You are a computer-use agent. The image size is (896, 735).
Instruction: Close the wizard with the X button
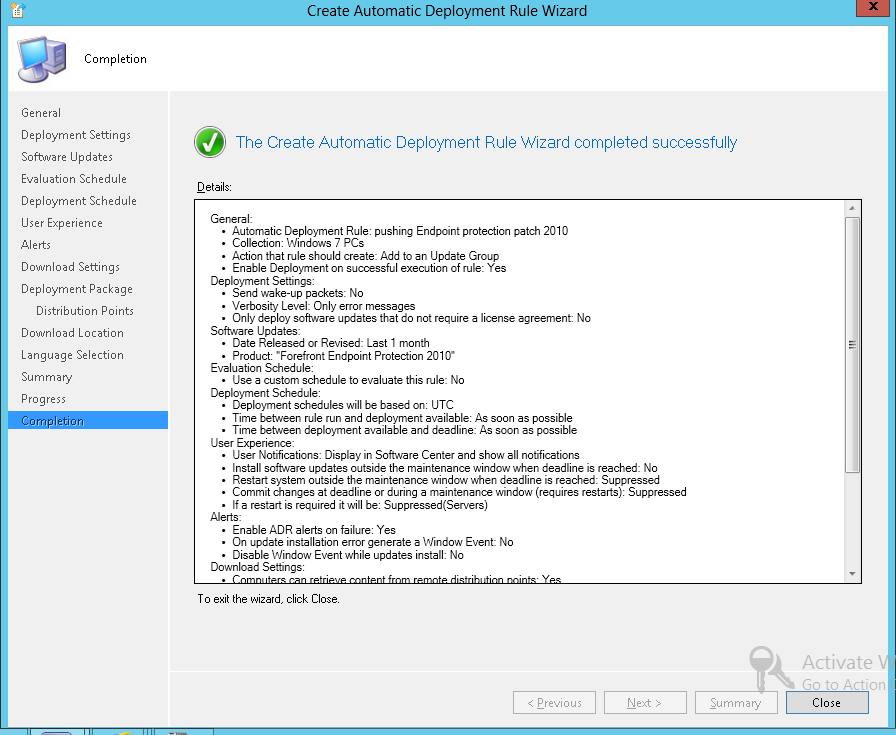tap(873, 7)
